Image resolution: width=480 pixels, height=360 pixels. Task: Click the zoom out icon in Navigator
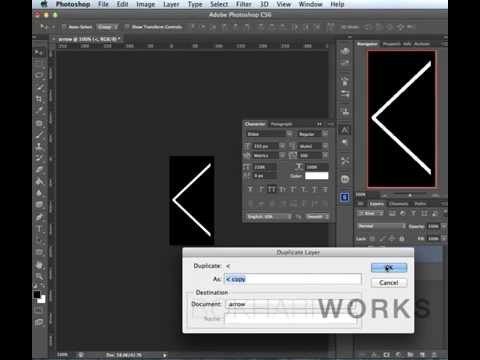pyautogui.click(x=384, y=196)
